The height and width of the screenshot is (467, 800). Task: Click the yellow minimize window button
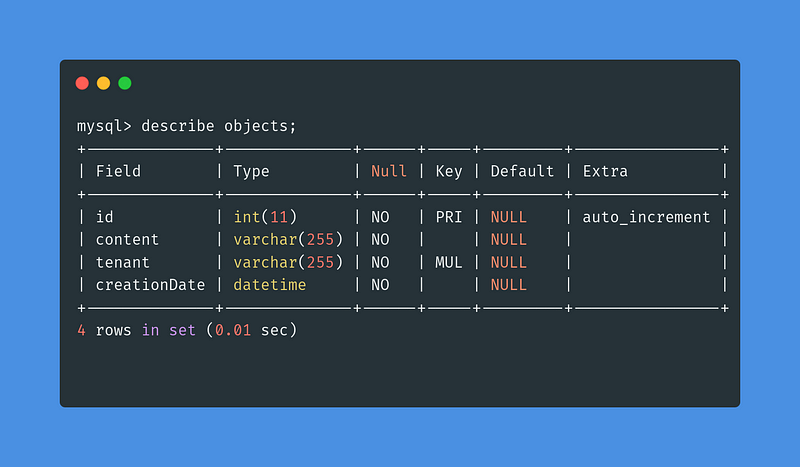pyautogui.click(x=103, y=83)
